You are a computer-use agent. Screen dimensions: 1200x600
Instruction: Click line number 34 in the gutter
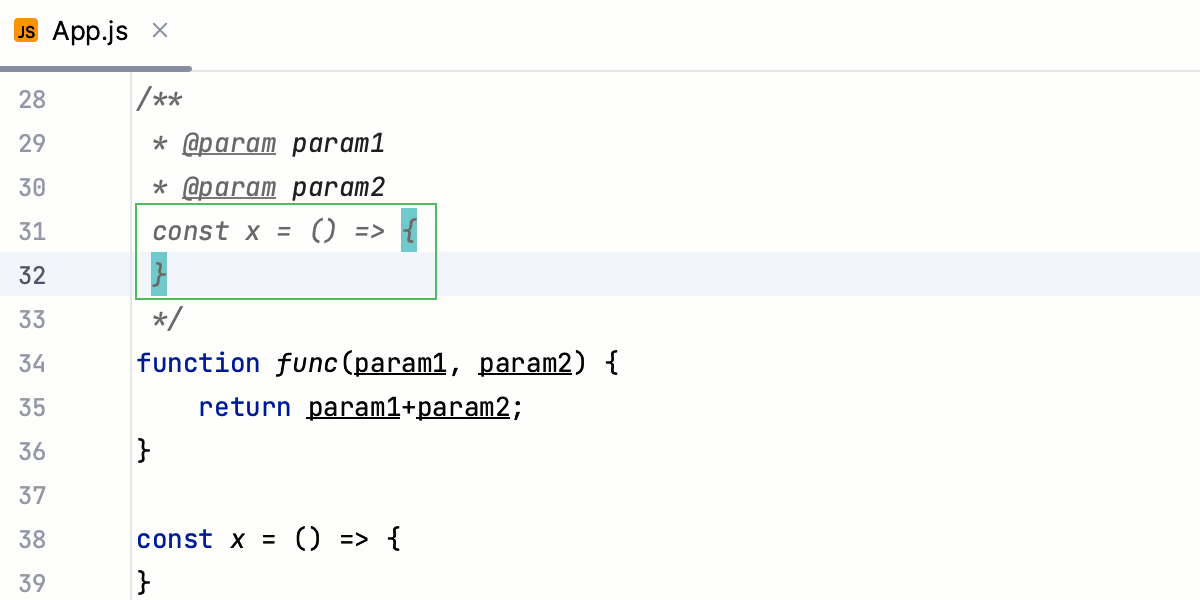click(x=31, y=363)
